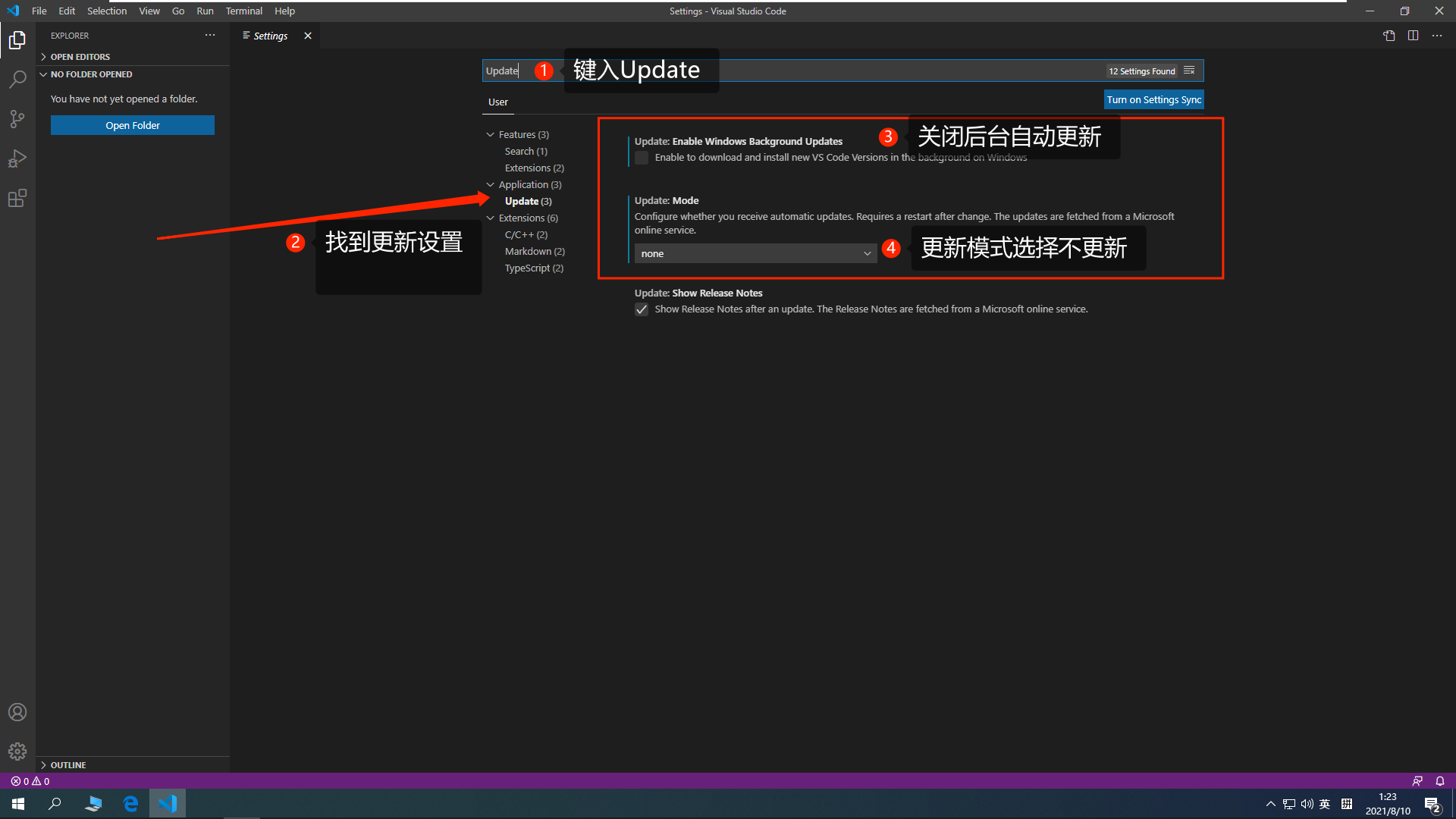The image size is (1456, 819).
Task: Open Settings in JSON via editor toolbar icon
Action: point(1389,35)
